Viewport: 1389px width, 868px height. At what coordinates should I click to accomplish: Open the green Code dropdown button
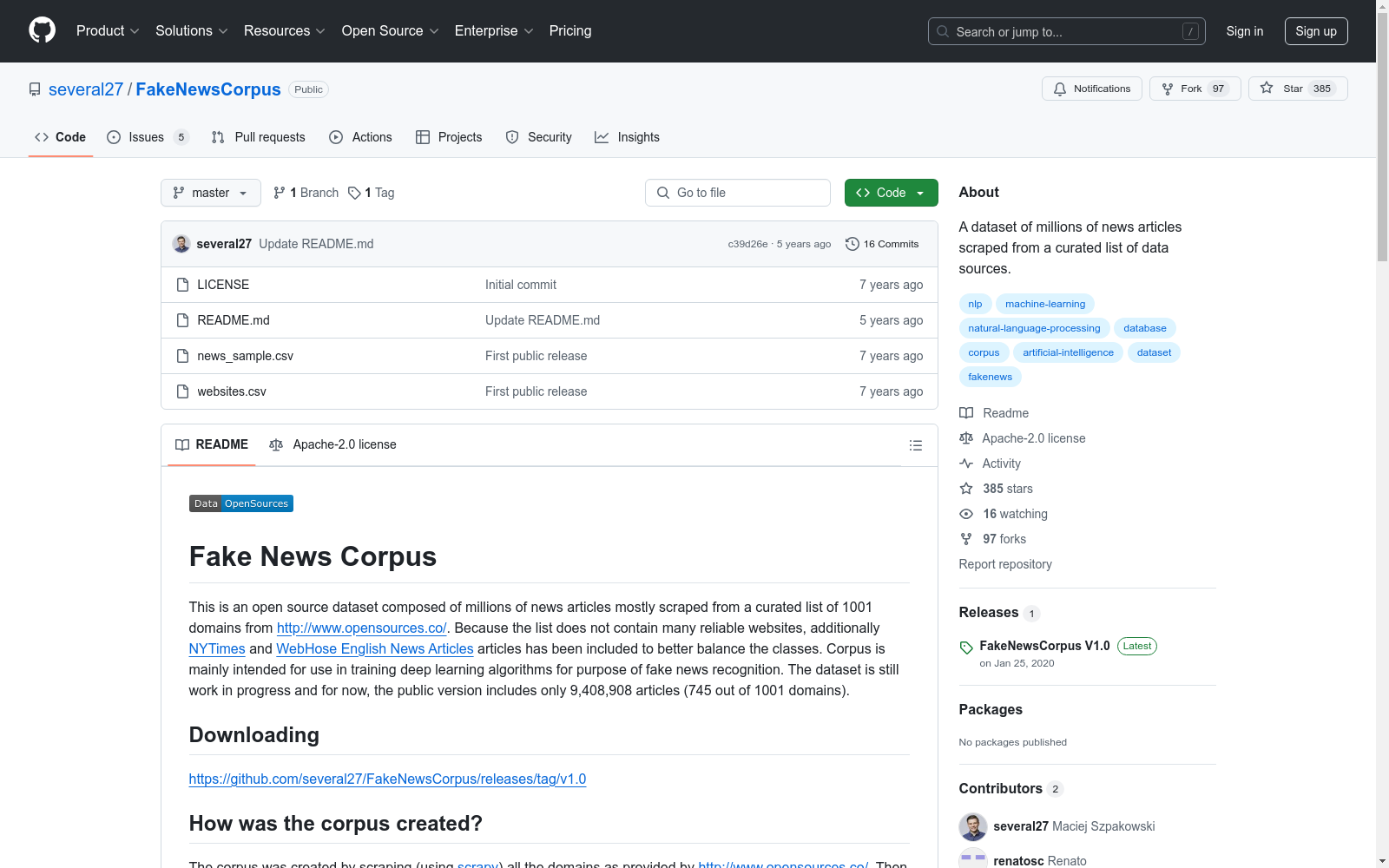pos(891,193)
